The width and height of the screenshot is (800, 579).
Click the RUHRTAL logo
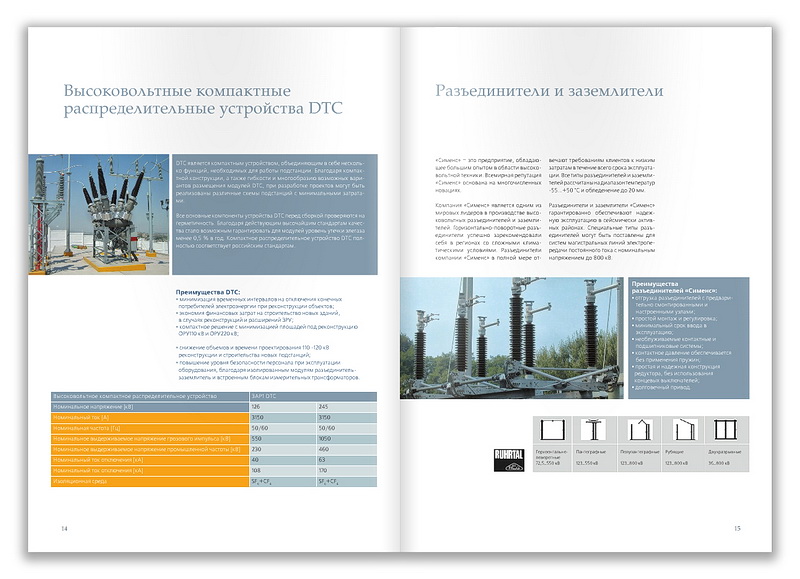coord(509,460)
